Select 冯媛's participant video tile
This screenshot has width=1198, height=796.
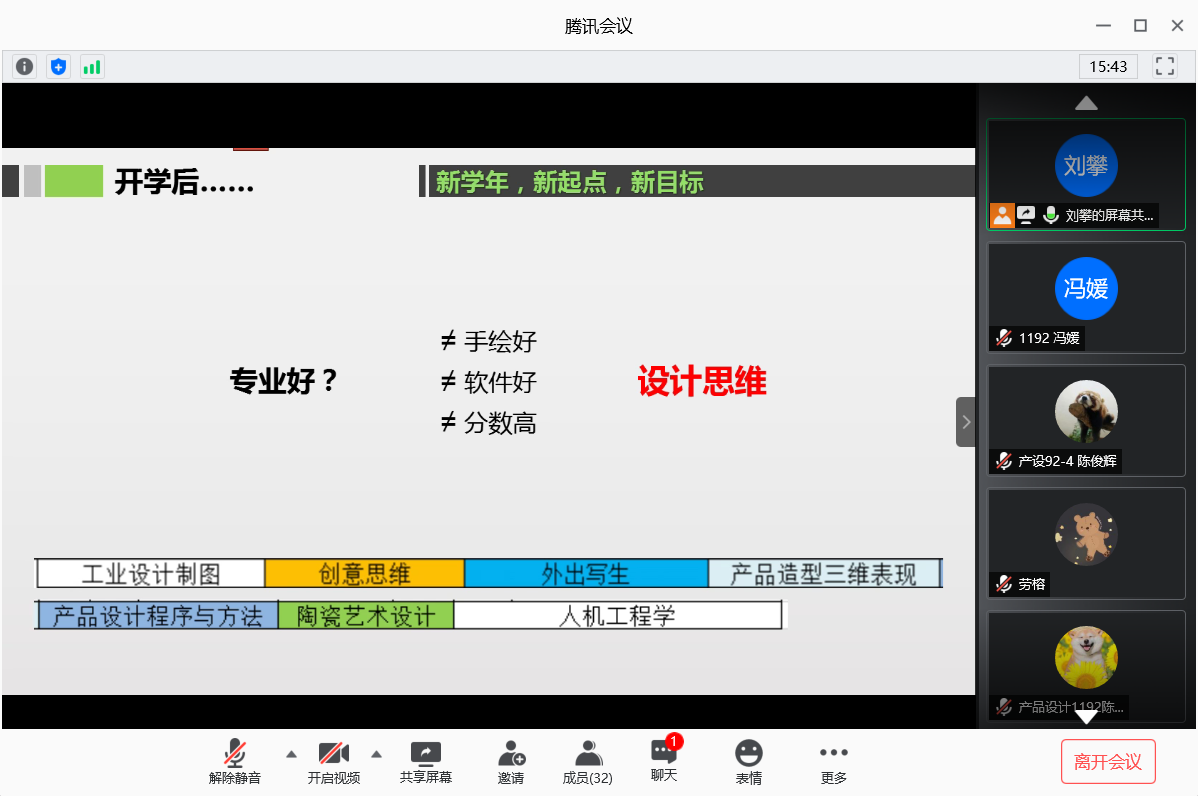[1086, 296]
